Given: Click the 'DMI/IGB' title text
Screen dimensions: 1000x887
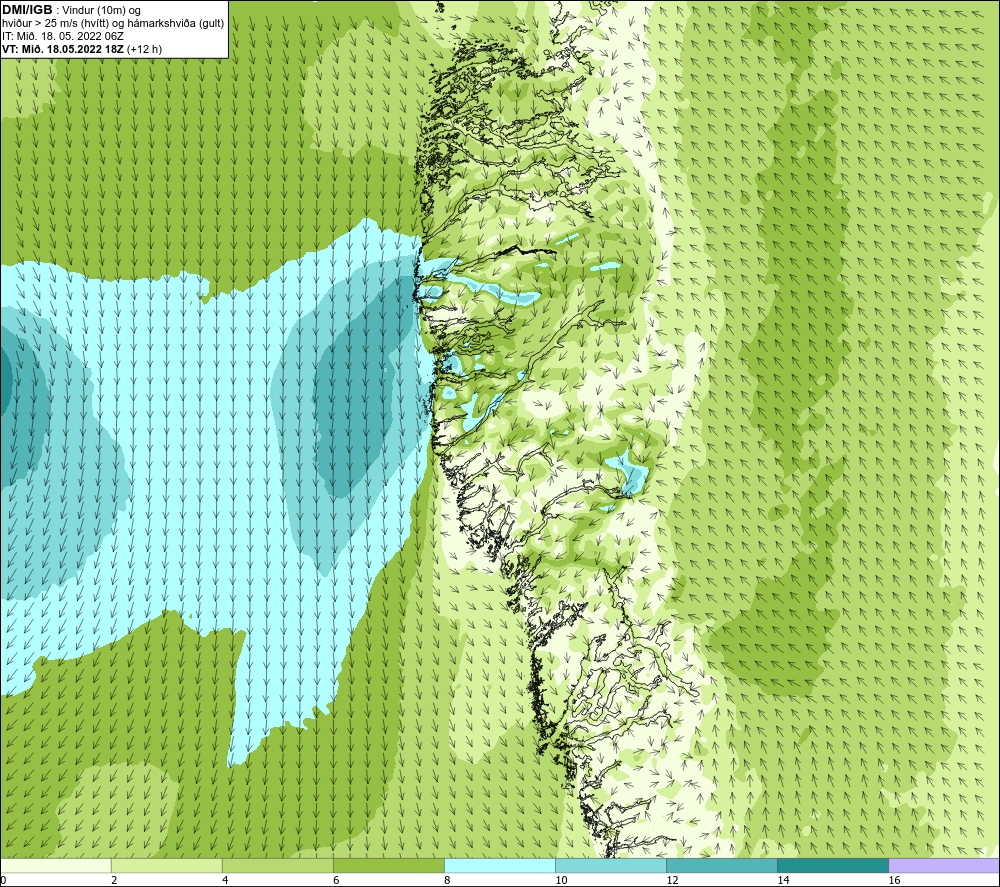Looking at the screenshot, I should pyautogui.click(x=27, y=10).
